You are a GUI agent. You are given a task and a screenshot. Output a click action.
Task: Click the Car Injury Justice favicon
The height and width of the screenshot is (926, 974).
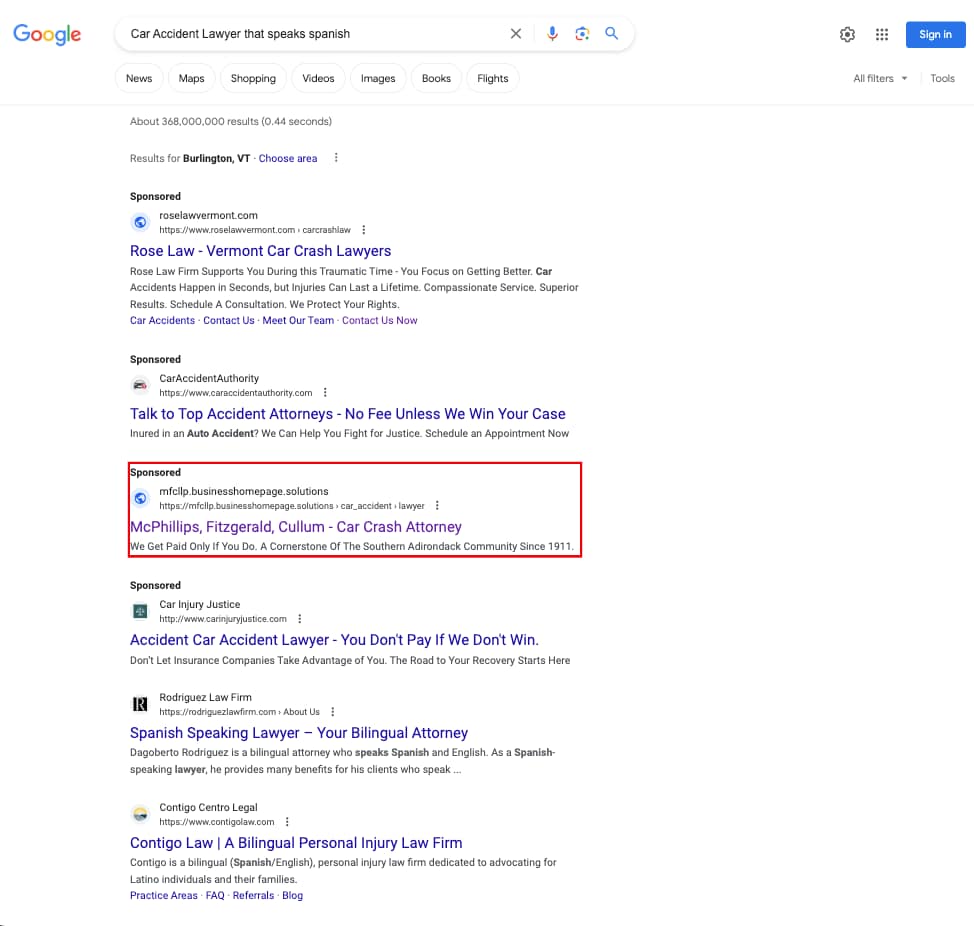pos(140,611)
